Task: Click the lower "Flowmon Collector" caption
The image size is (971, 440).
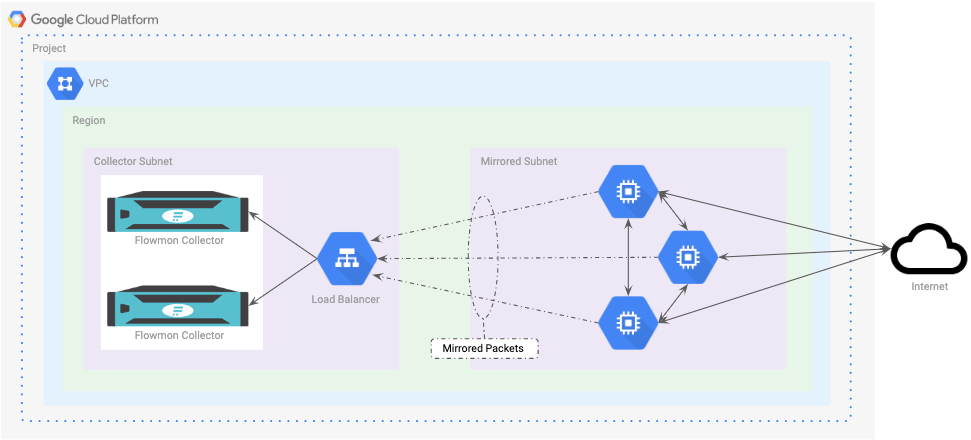Action: 180,335
